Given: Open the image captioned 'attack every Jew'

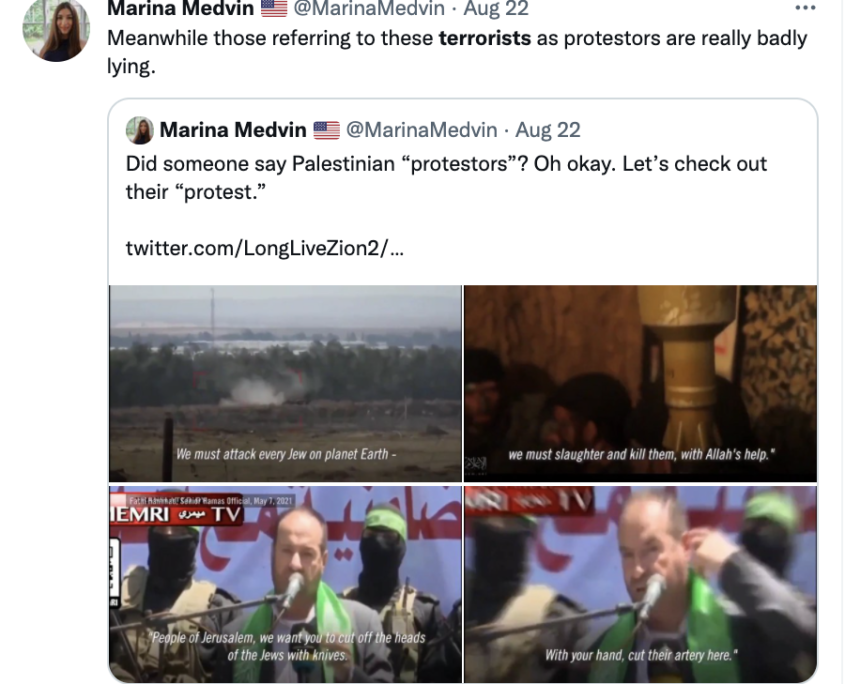Looking at the screenshot, I should click(285, 383).
